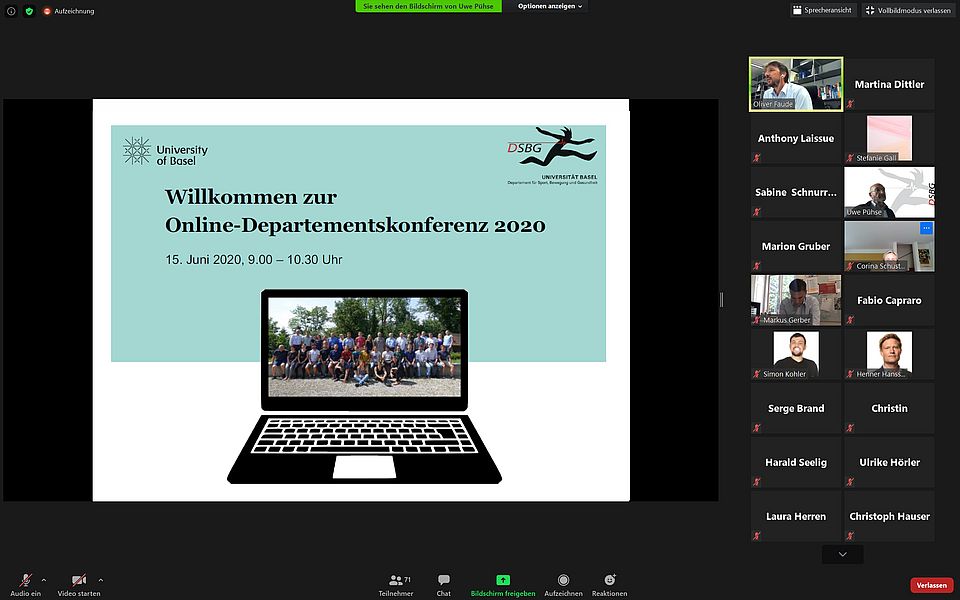Screen dimensions: 960x600
Task: Click the Aufzeichnung recording indicator
Action: (69, 10)
